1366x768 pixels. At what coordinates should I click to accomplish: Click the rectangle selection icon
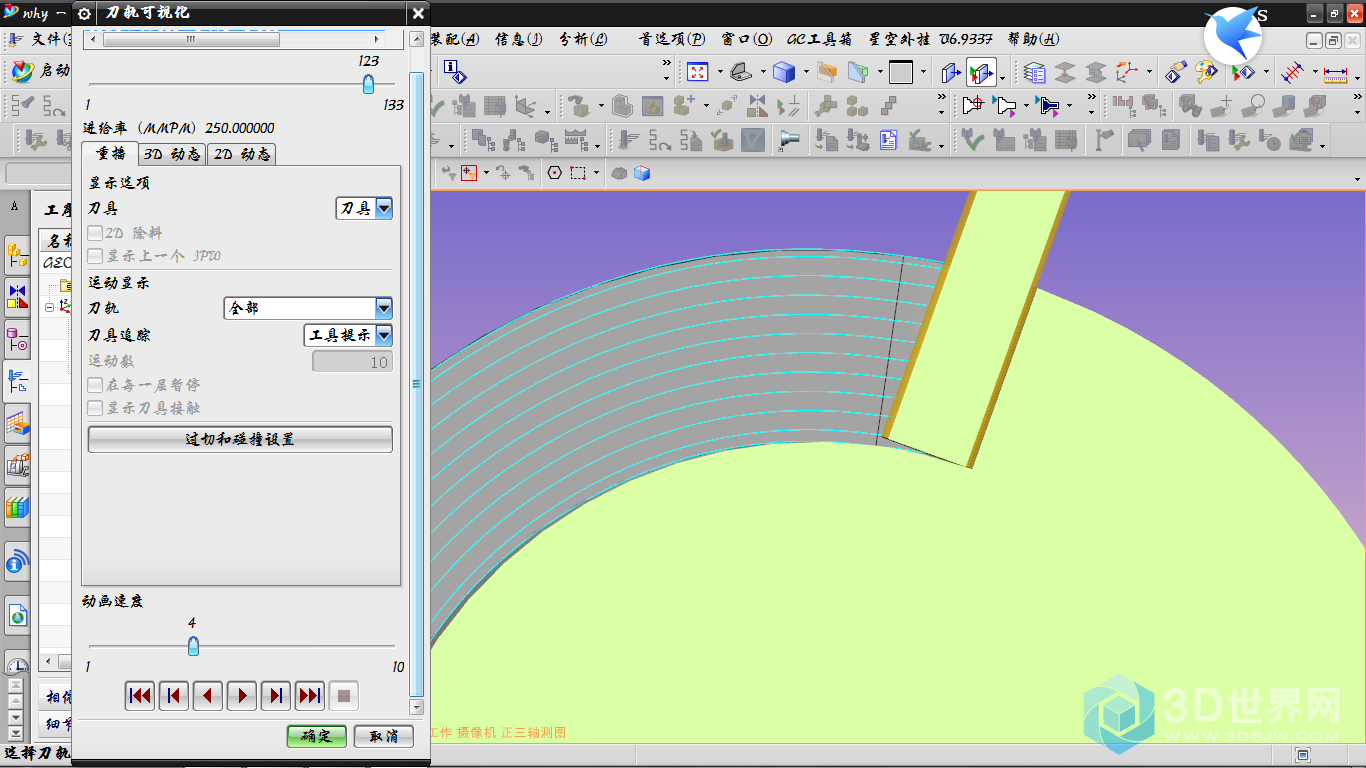[578, 173]
